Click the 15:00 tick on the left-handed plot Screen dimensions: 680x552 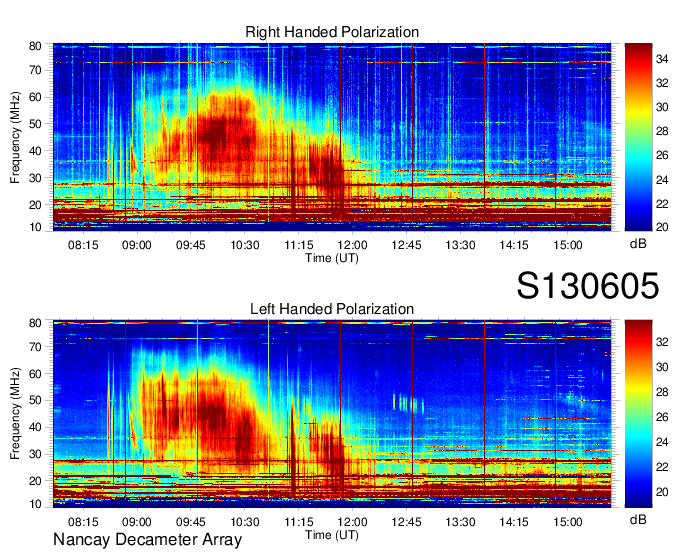(568, 522)
